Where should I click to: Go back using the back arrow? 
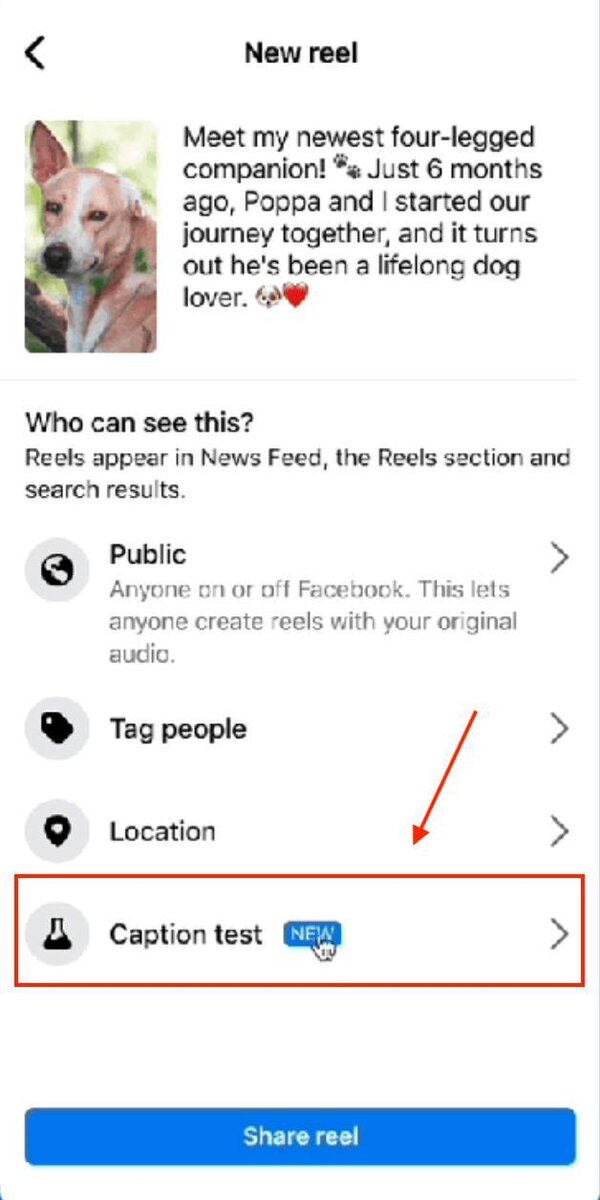[35, 52]
